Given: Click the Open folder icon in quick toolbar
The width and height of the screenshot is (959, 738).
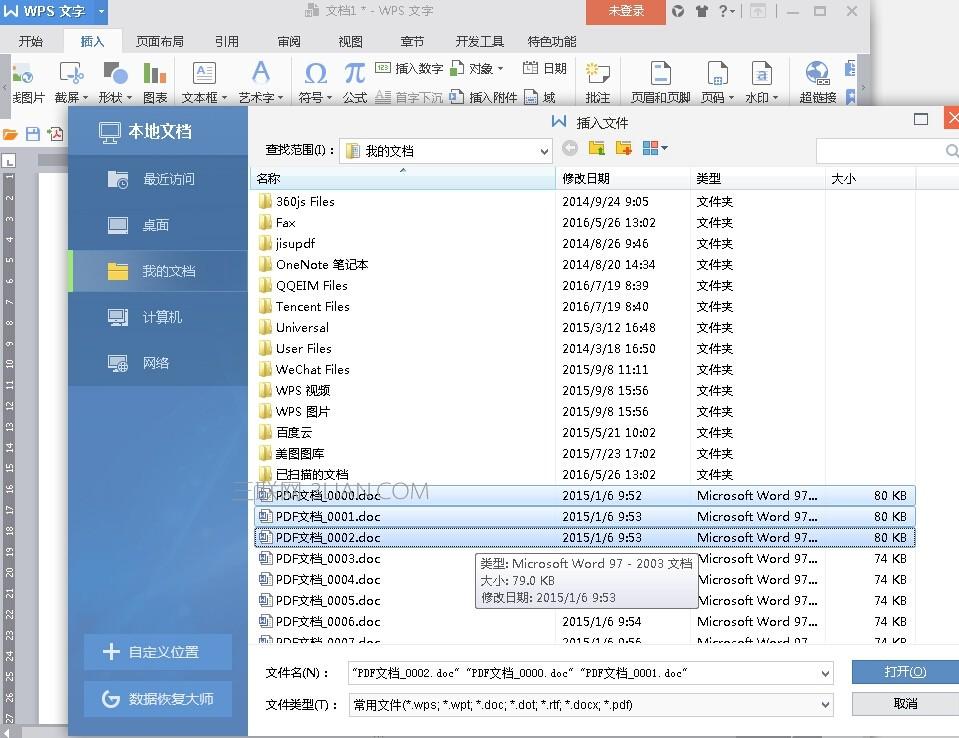Looking at the screenshot, I should click(10, 134).
